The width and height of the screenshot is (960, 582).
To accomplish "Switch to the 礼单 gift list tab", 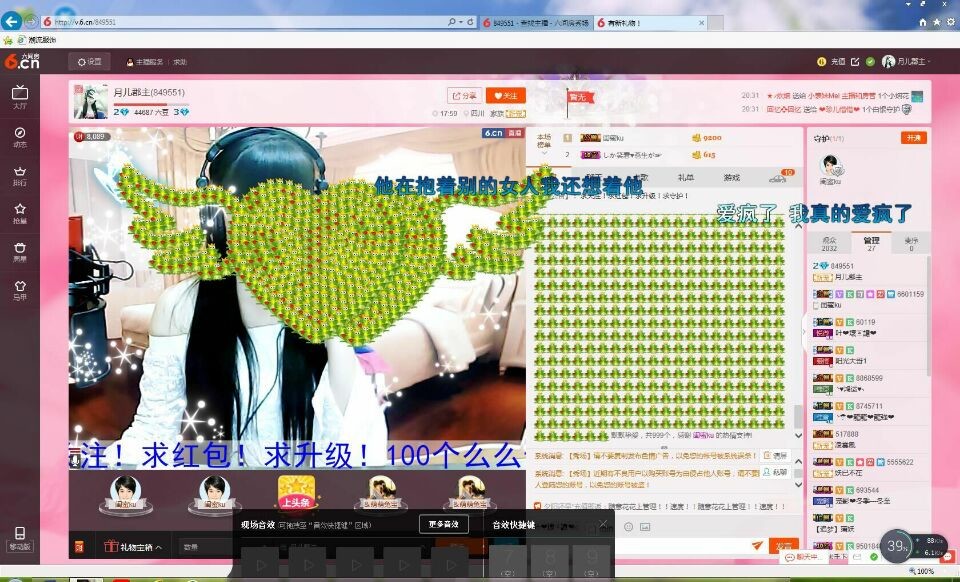I will [x=686, y=177].
